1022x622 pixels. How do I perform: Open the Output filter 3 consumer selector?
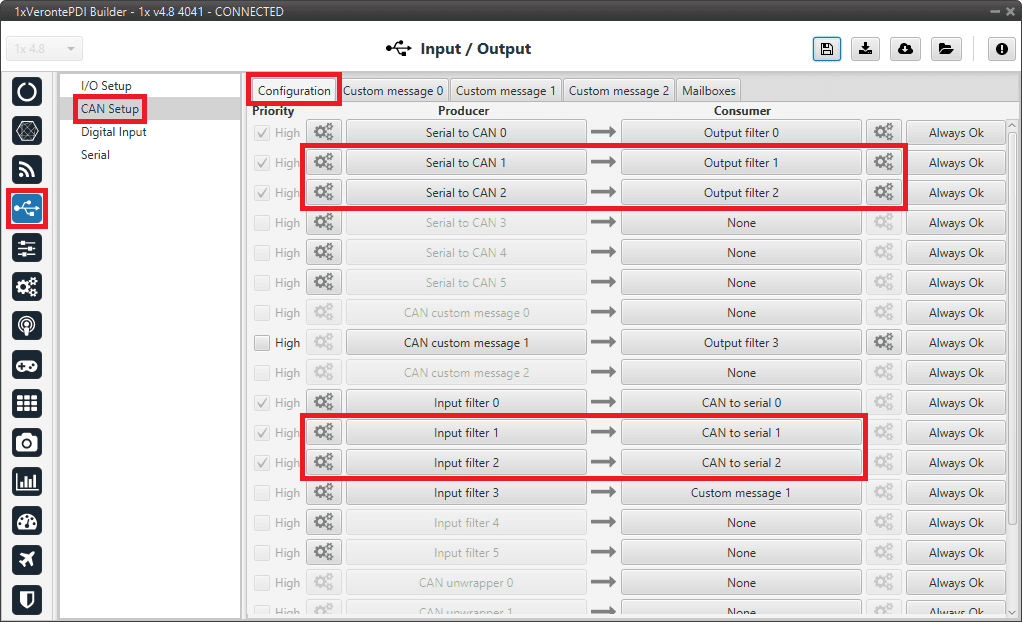click(741, 343)
